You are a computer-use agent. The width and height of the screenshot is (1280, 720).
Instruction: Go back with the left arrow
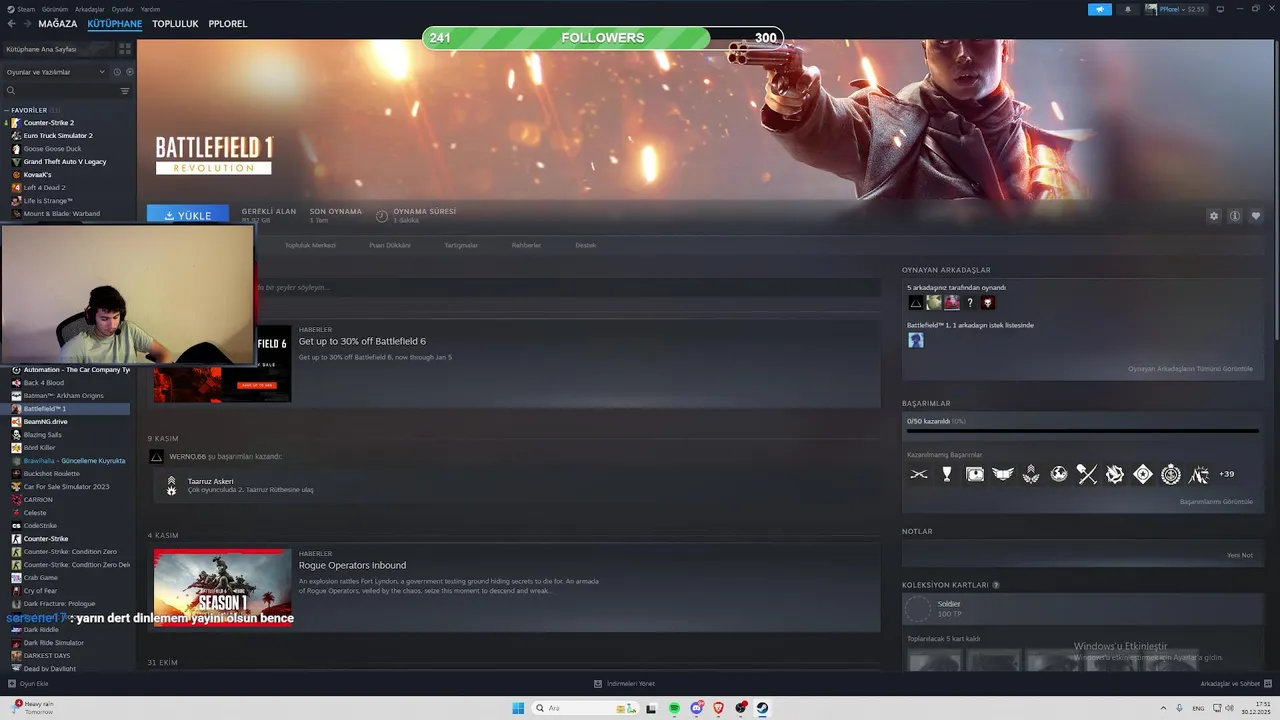pos(10,23)
